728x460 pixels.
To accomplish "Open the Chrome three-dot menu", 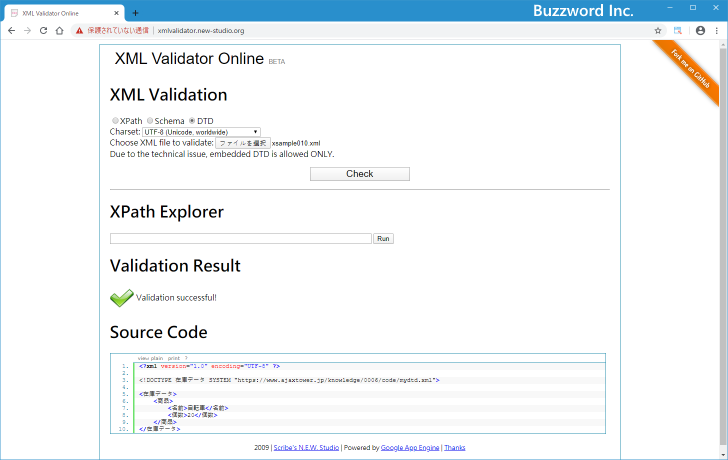I will [717, 31].
